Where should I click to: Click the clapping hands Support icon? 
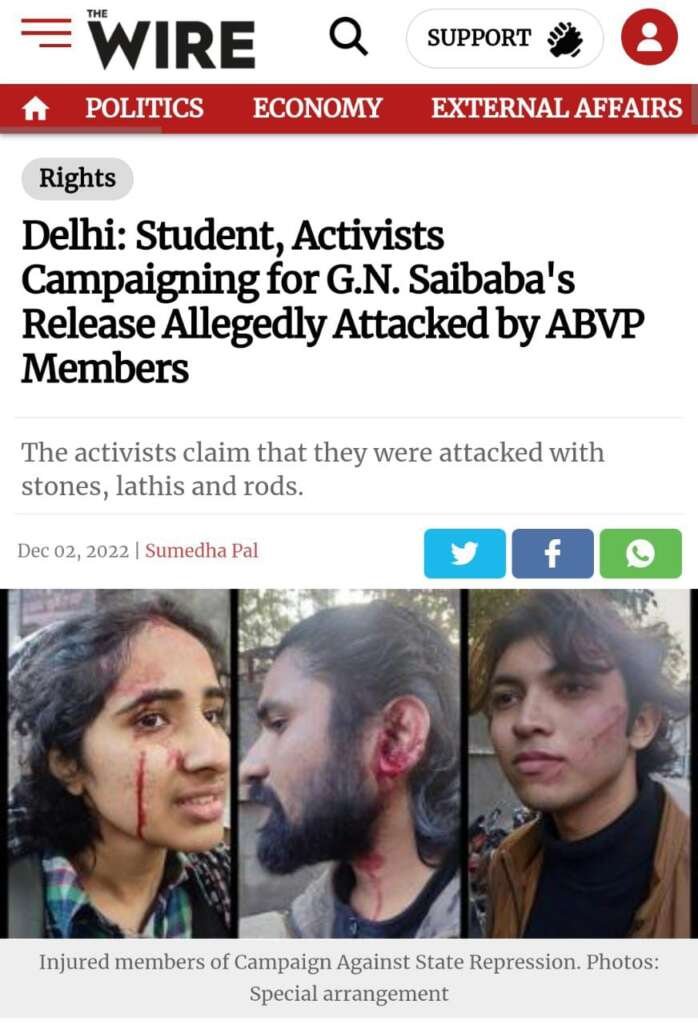pyautogui.click(x=565, y=39)
